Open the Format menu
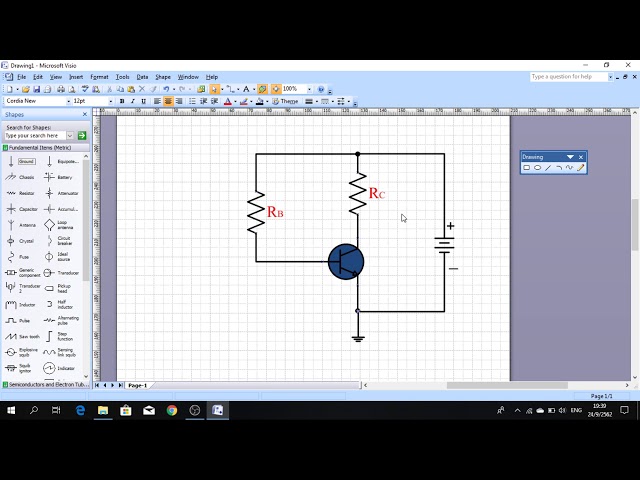640x480 pixels. (99, 77)
